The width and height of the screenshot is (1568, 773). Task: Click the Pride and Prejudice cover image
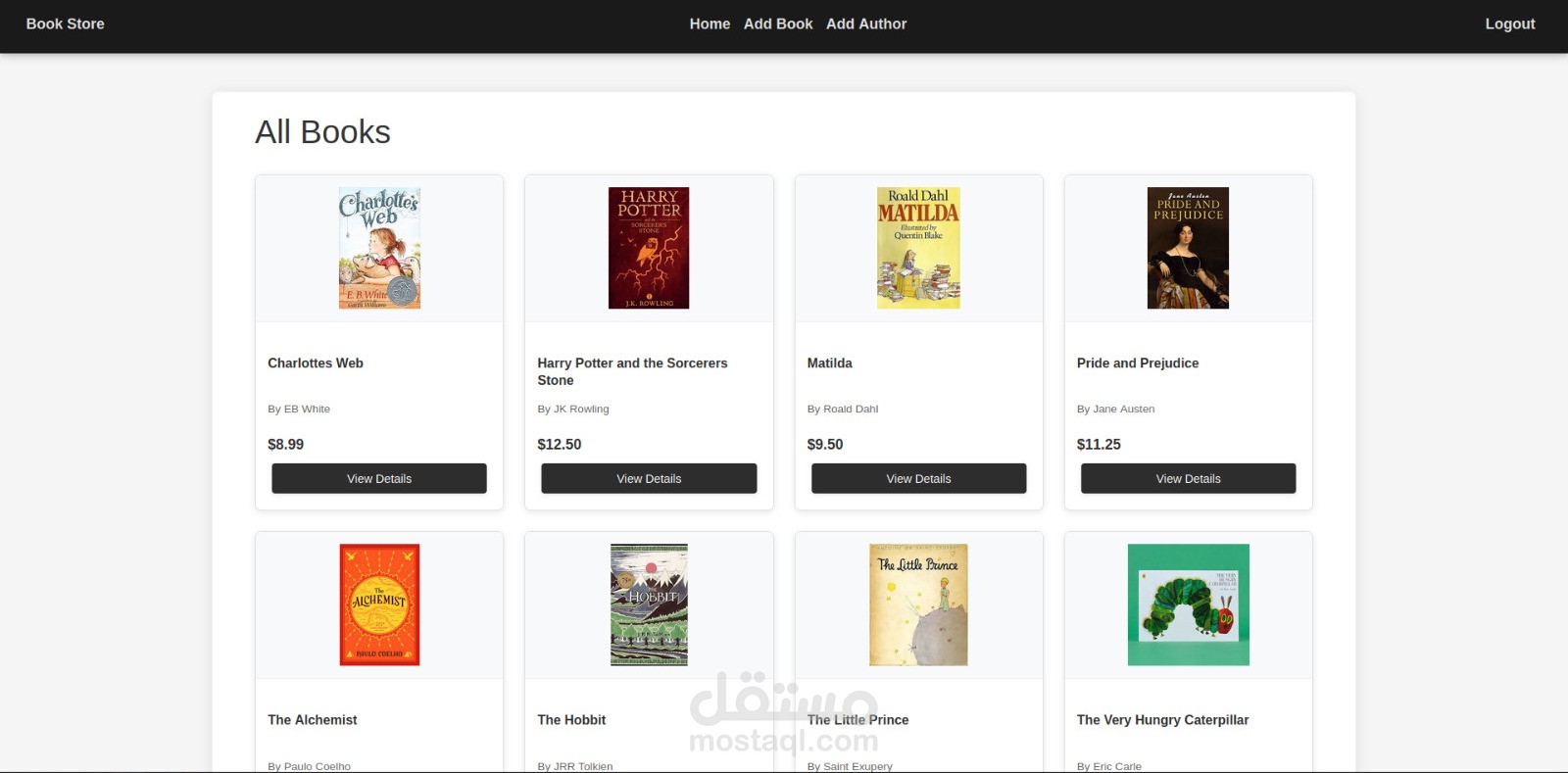click(1188, 248)
